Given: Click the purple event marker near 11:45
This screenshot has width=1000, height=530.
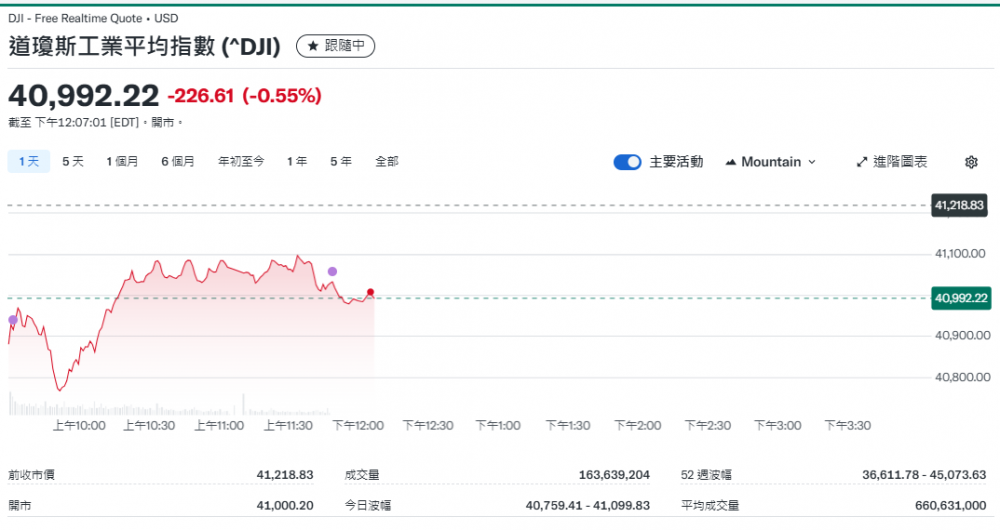Looking at the screenshot, I should [x=332, y=271].
